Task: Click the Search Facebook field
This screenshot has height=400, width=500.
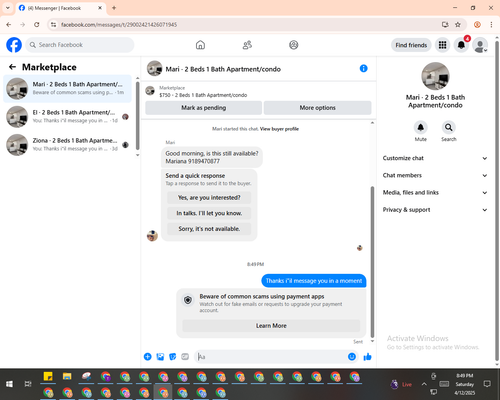Action: 80,45
